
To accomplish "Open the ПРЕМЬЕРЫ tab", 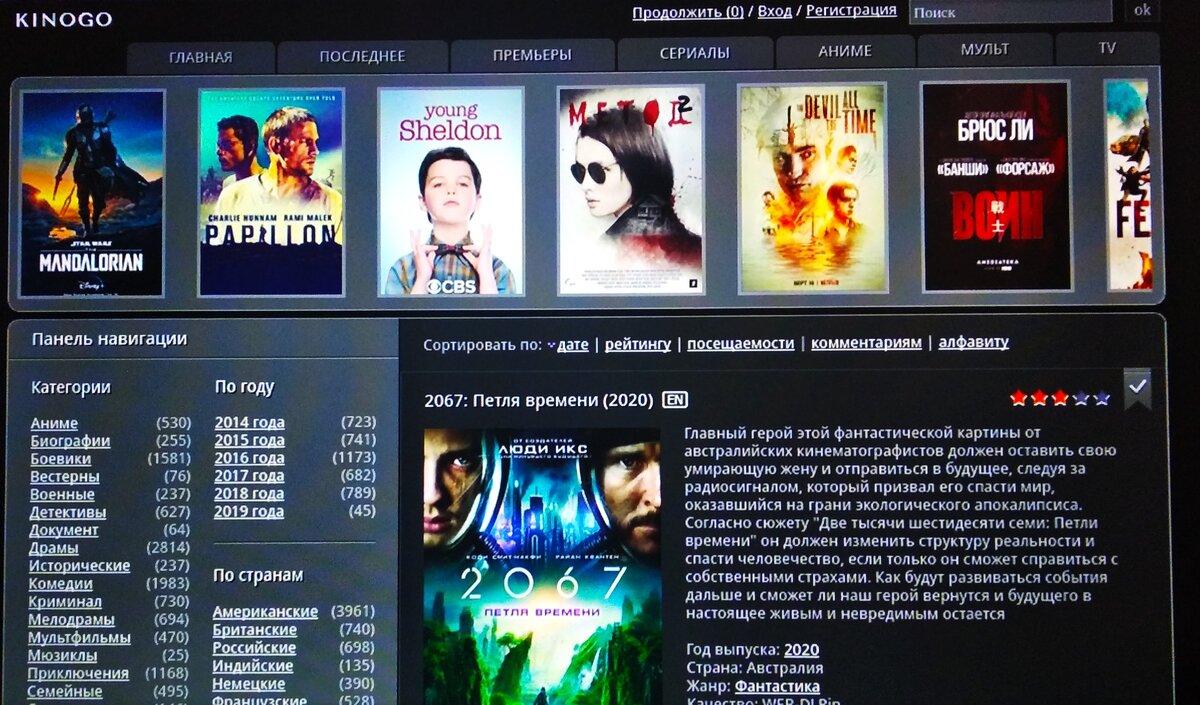I will point(532,55).
